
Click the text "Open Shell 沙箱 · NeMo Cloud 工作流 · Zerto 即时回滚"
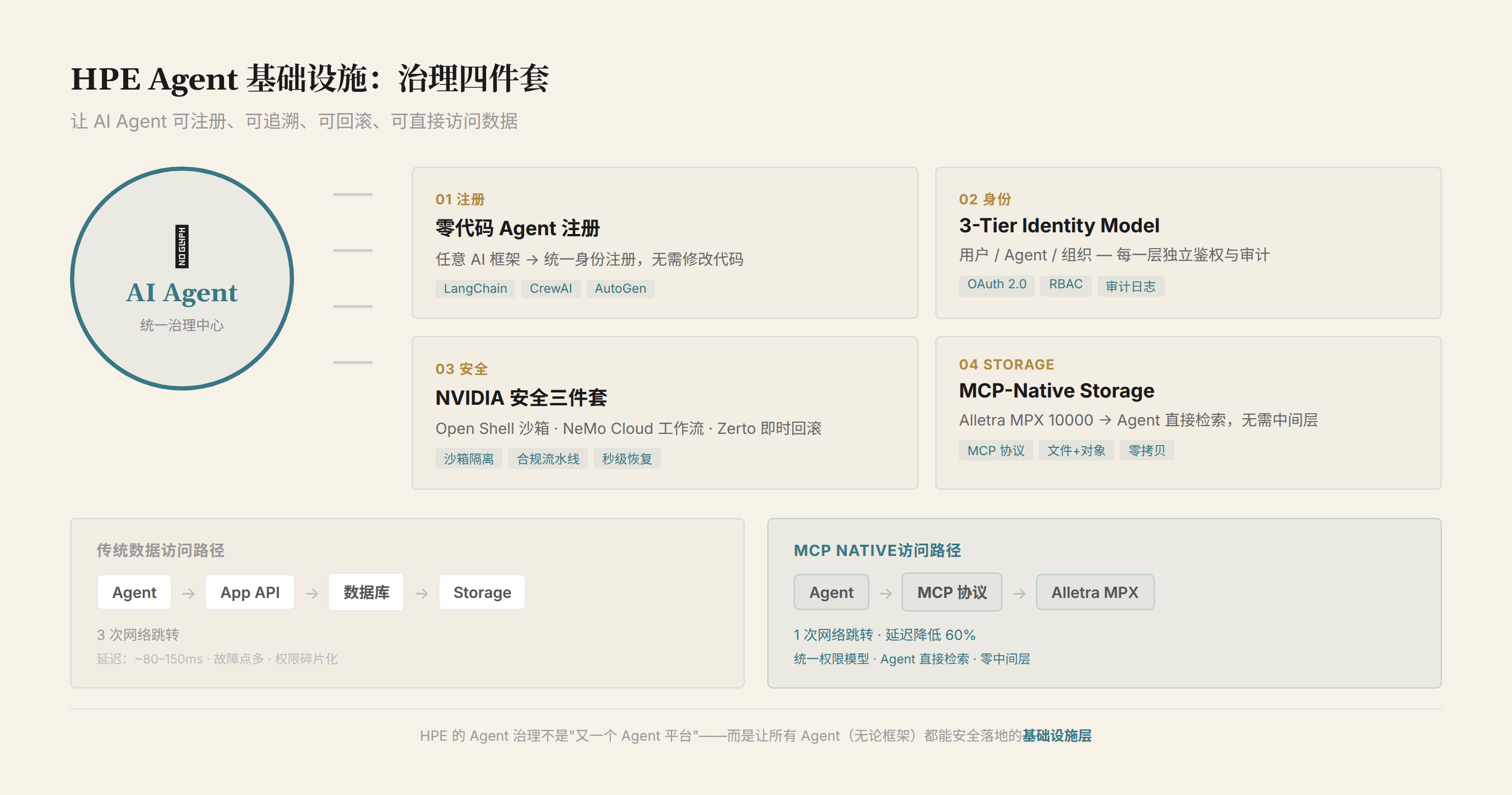(x=629, y=429)
